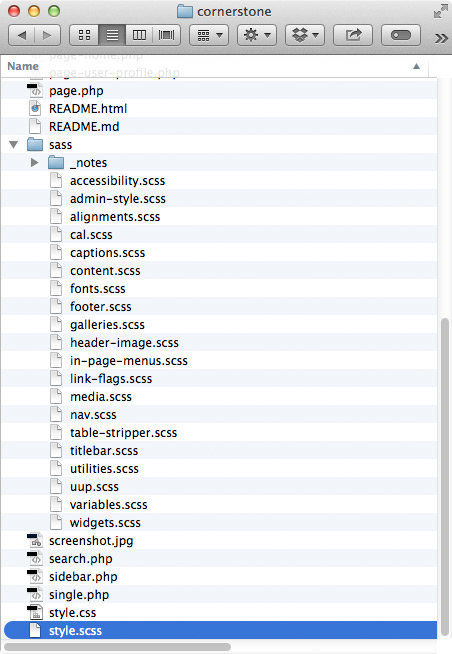The width and height of the screenshot is (452, 654).
Task: Click the nav.scss document icon
Action: [x=56, y=415]
